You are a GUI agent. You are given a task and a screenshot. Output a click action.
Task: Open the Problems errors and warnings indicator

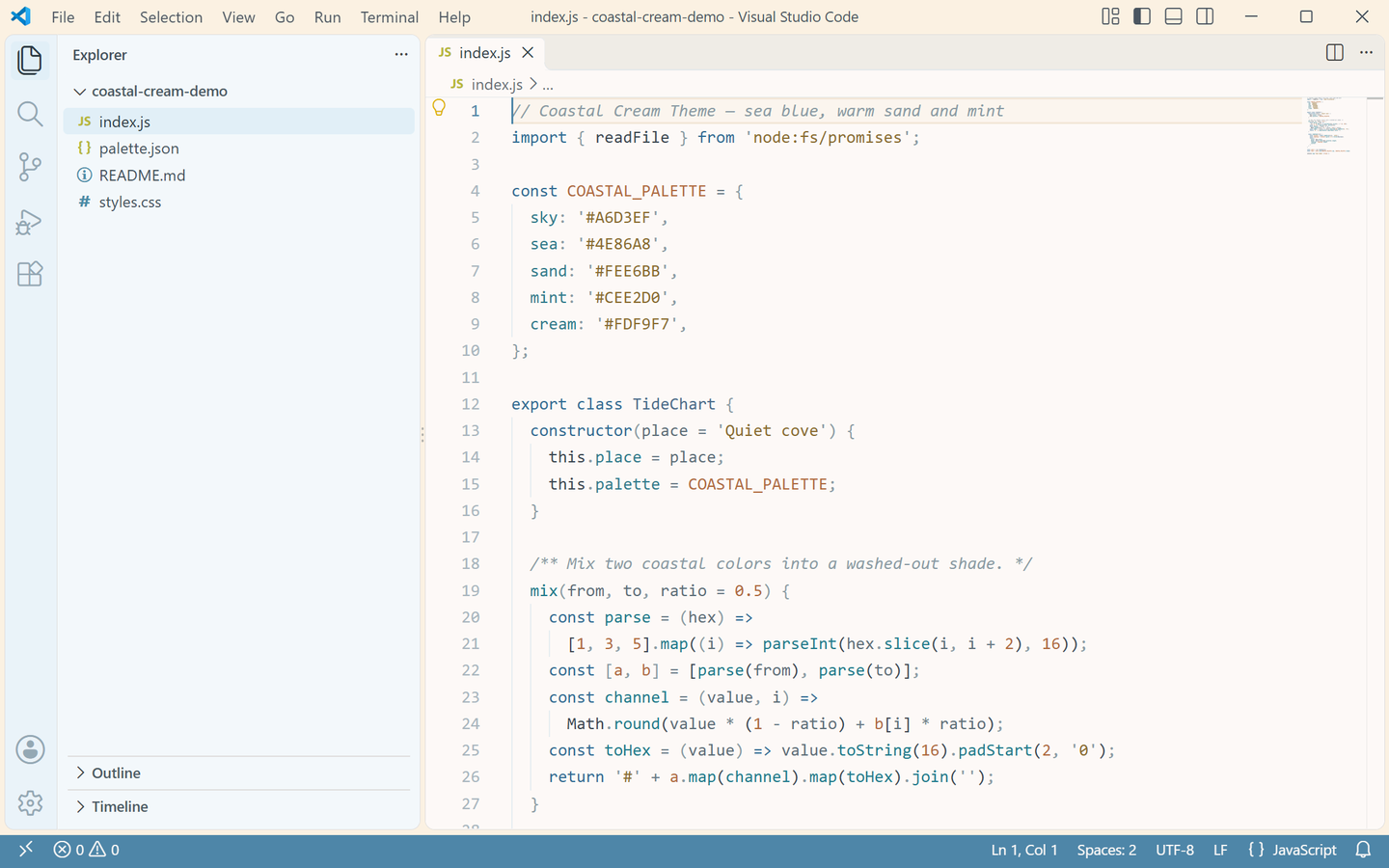[x=86, y=850]
